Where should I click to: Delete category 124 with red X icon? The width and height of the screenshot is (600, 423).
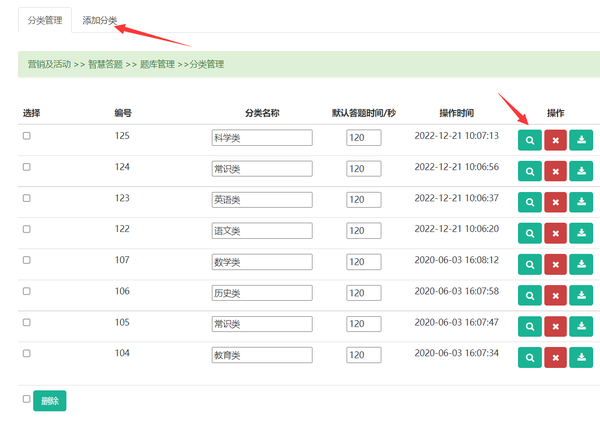point(555,171)
